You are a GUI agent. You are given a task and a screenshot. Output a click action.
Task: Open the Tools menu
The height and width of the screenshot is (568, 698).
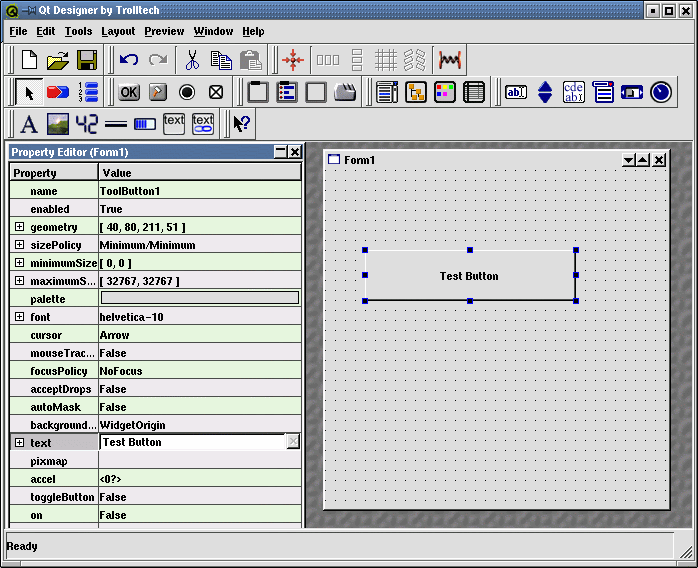[78, 32]
